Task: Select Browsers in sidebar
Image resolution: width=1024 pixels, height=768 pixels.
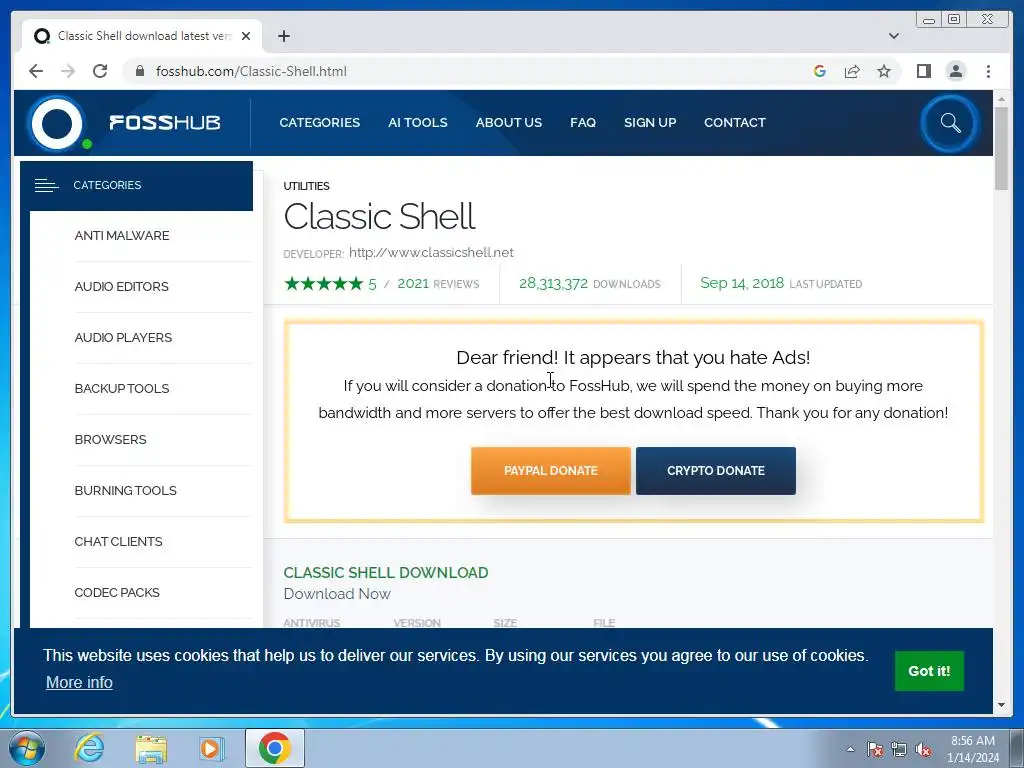Action: (110, 440)
